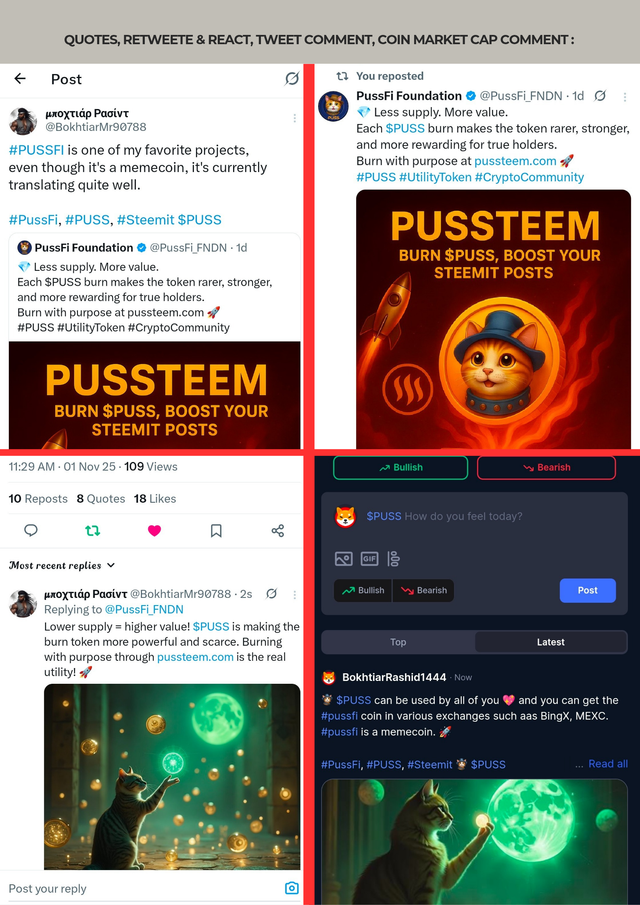Bookmark the post with the bookmark icon

(x=216, y=530)
